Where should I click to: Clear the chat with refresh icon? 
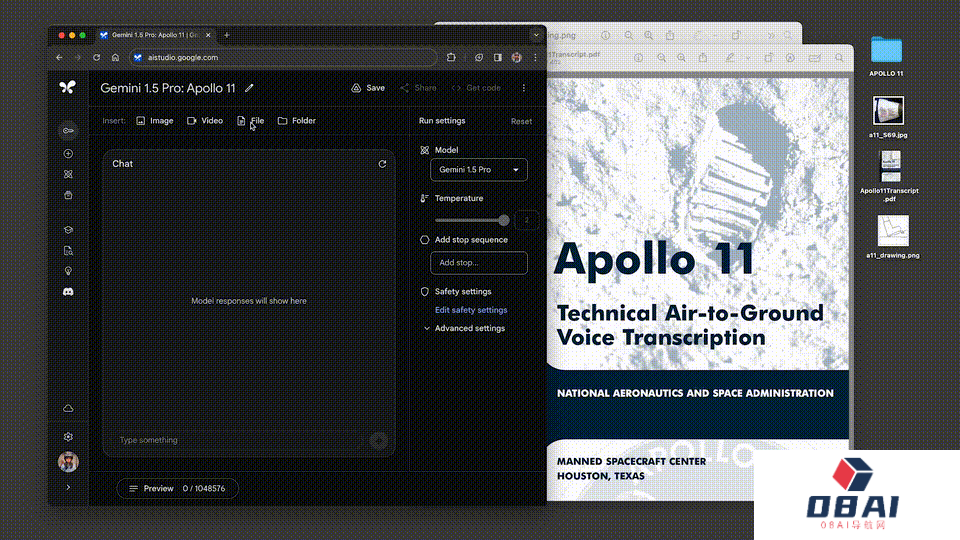[382, 164]
